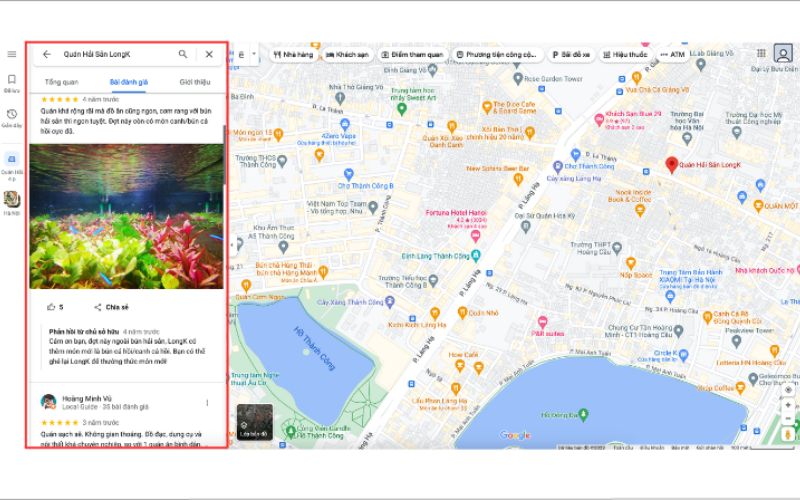The height and width of the screenshot is (500, 800).
Task: Click the Rose Garden Tower marker
Action: 518,79
